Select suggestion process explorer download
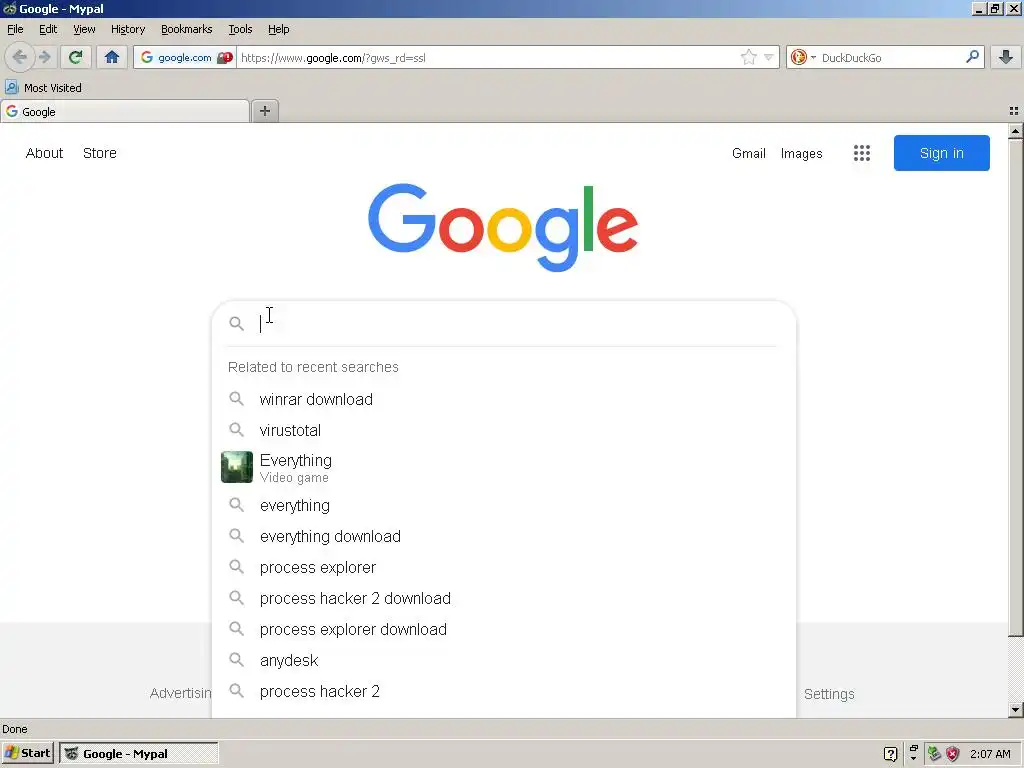The height and width of the screenshot is (768, 1024). 353,630
